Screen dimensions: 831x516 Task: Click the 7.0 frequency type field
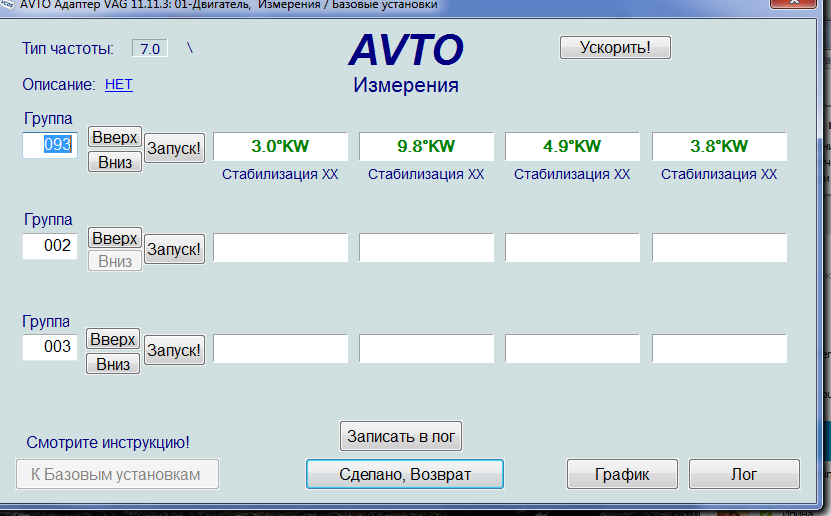click(150, 49)
